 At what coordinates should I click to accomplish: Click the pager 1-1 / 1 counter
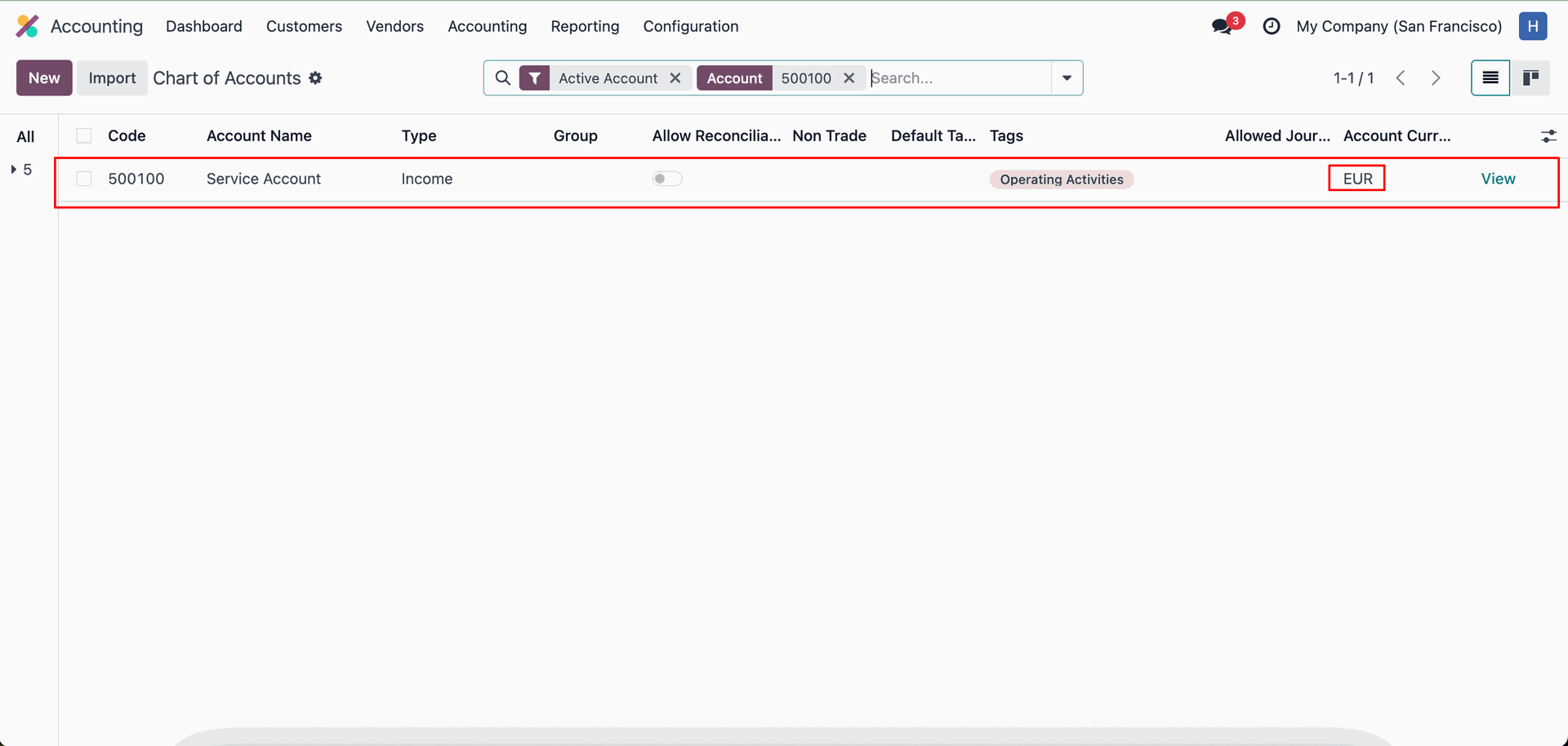tap(1353, 78)
